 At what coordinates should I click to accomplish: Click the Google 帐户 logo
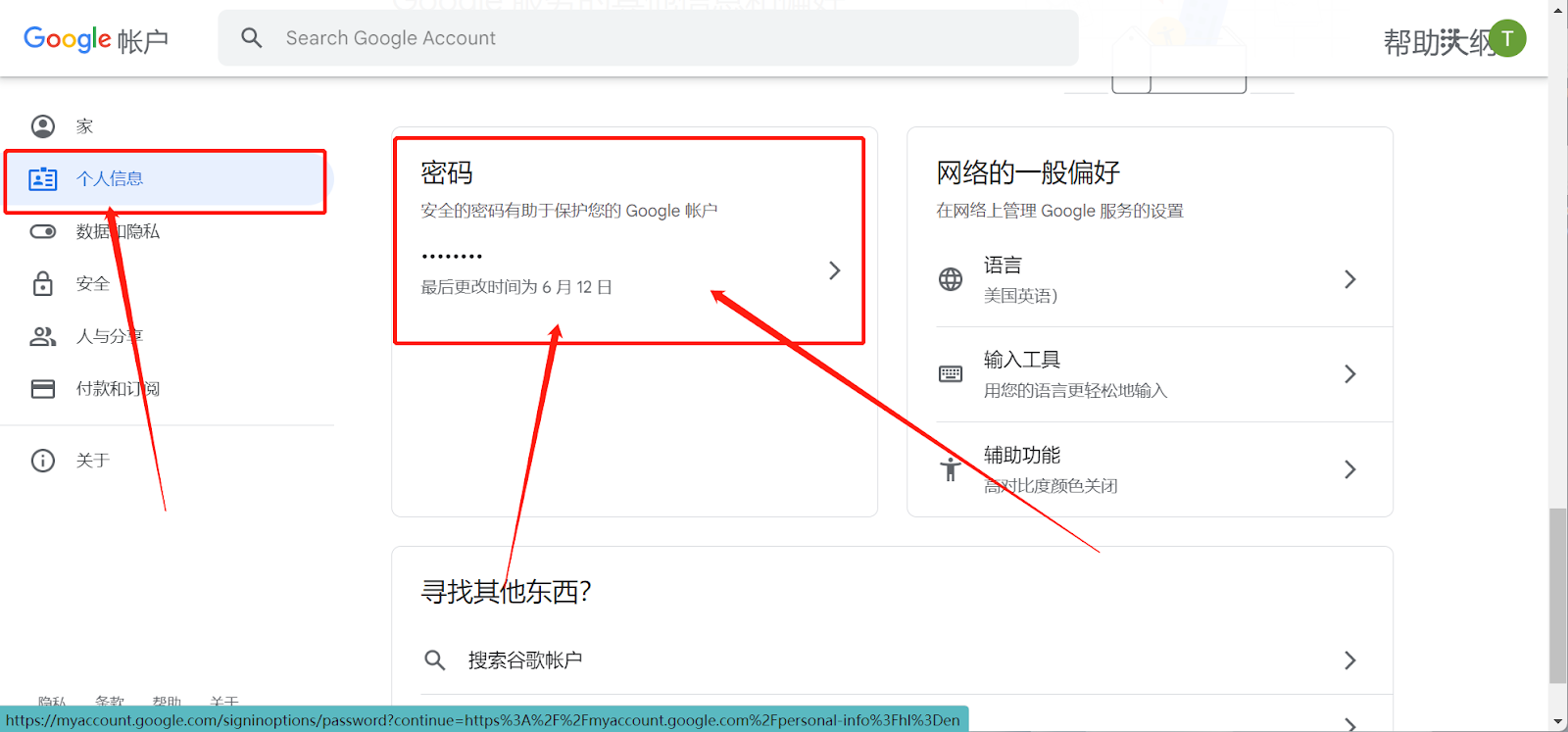(96, 39)
